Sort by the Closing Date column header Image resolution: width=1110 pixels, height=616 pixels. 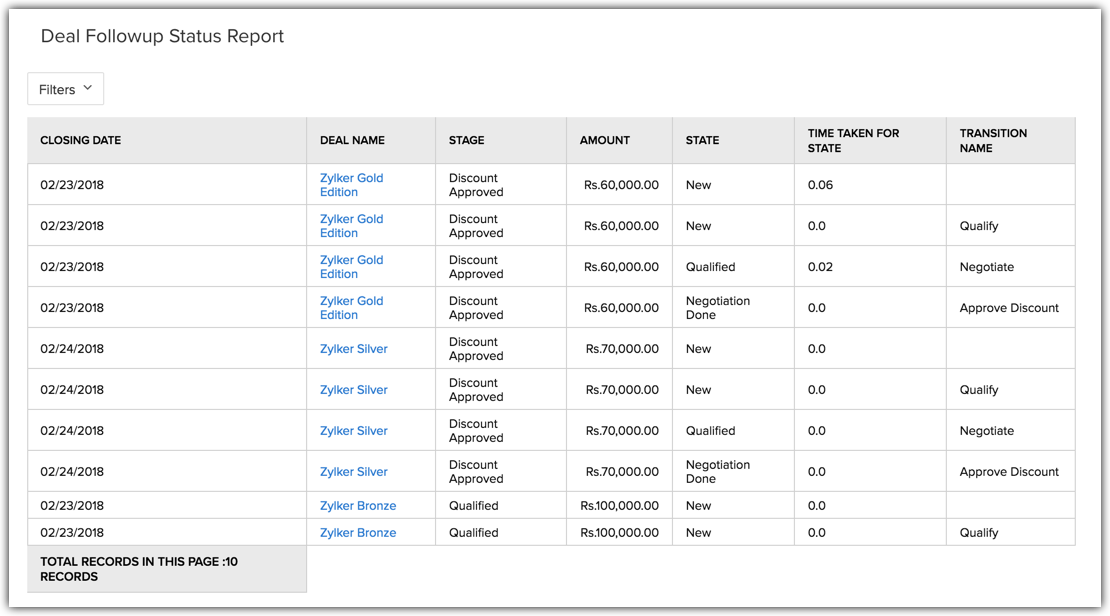click(x=80, y=140)
